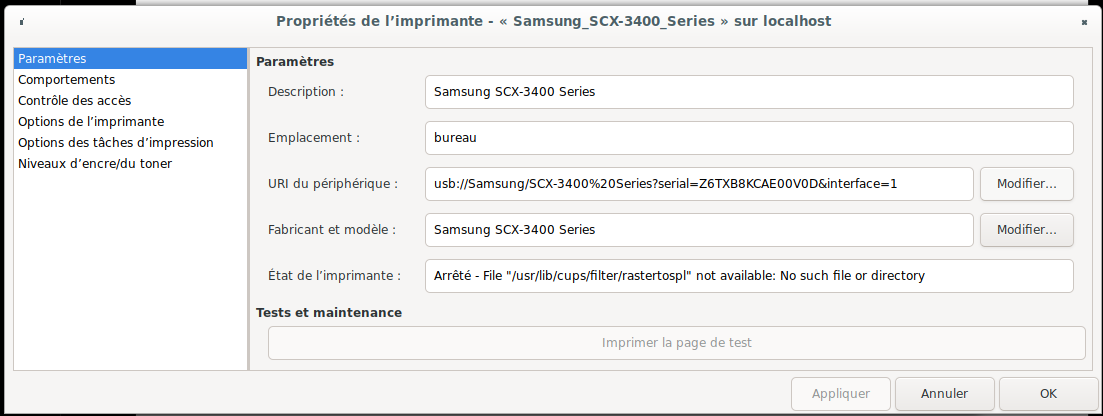This screenshot has height=416, width=1103.
Task: Click the Appliquer button
Action: (841, 394)
